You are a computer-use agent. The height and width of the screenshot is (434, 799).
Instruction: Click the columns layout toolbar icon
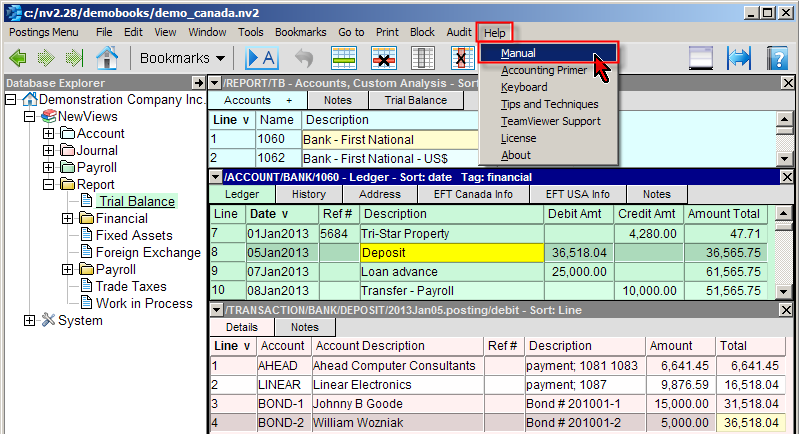[423, 58]
